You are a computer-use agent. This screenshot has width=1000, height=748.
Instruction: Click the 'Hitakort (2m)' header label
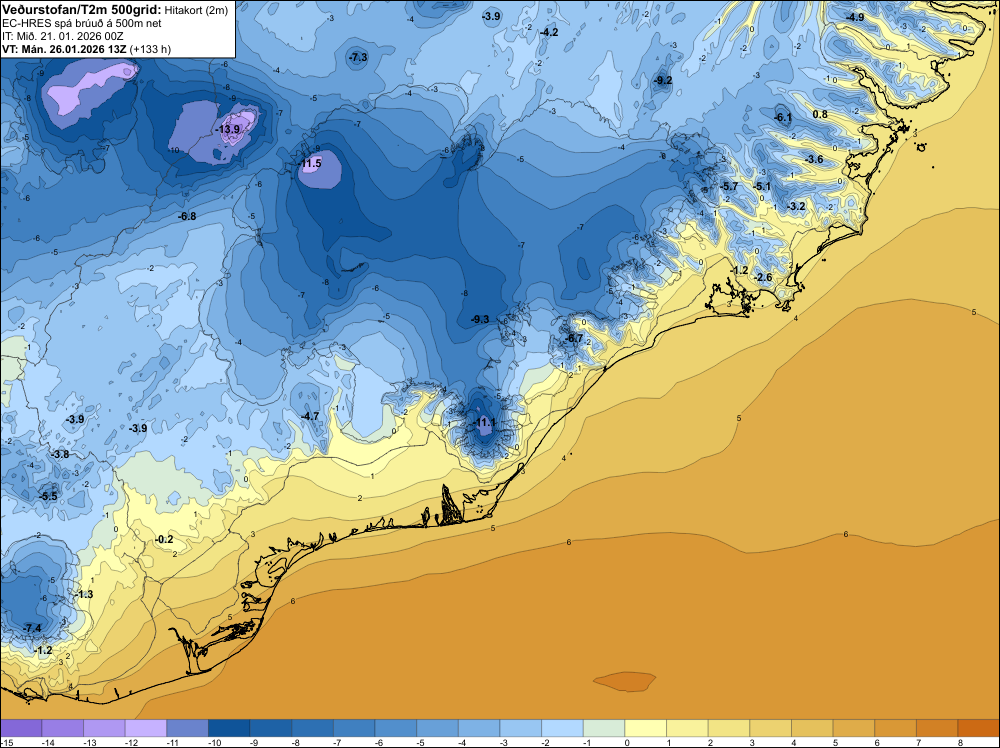[x=196, y=10]
